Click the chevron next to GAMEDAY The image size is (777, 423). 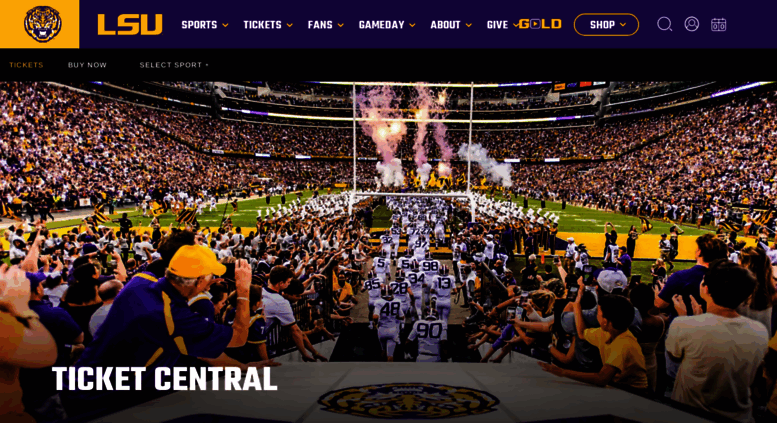[412, 25]
